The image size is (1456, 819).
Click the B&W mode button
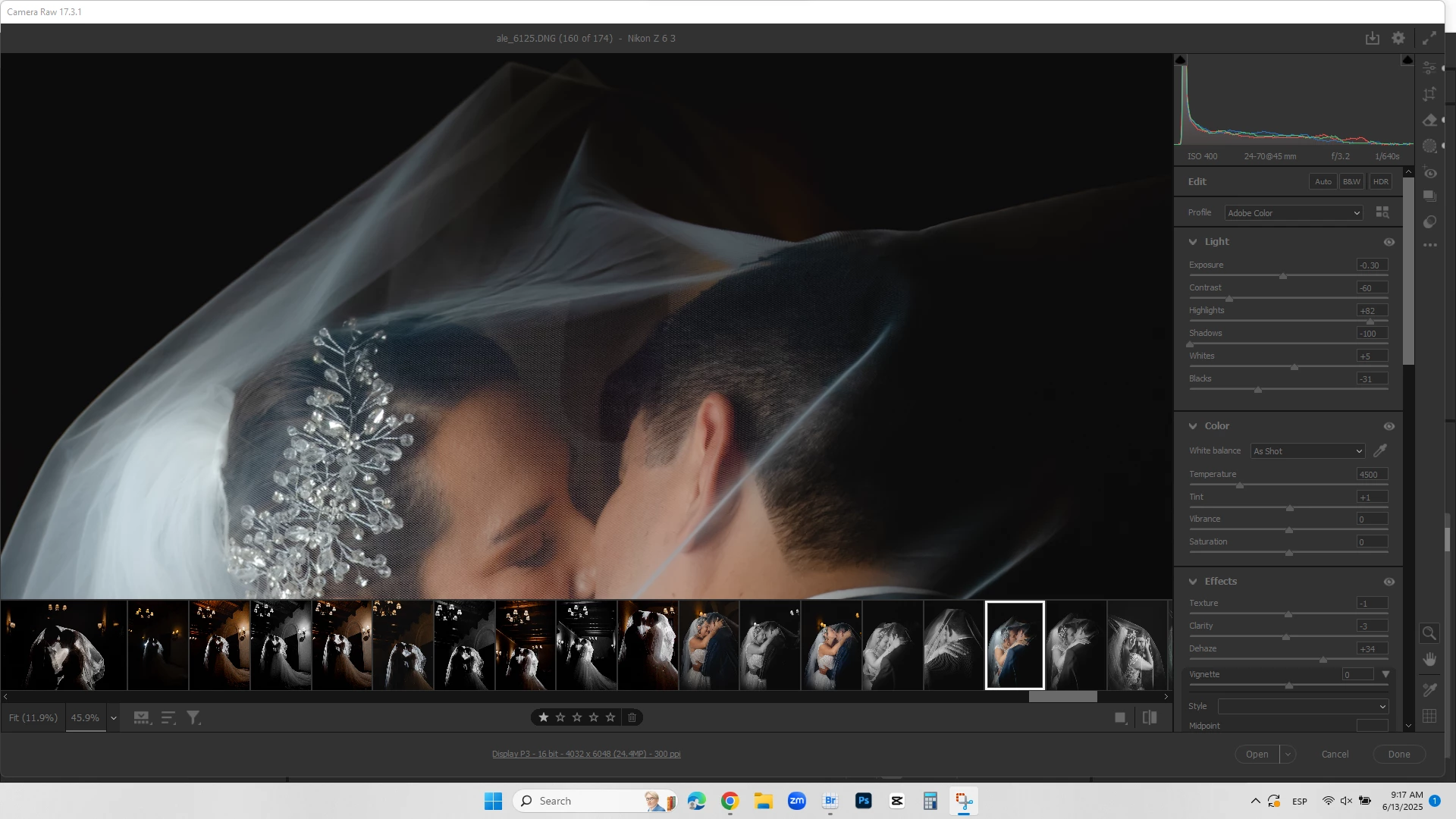(1351, 182)
